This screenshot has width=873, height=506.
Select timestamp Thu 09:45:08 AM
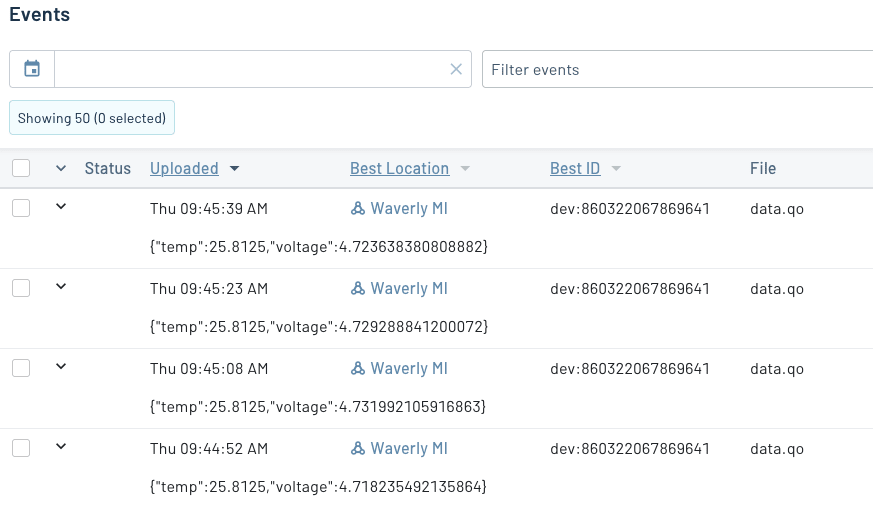[209, 369]
